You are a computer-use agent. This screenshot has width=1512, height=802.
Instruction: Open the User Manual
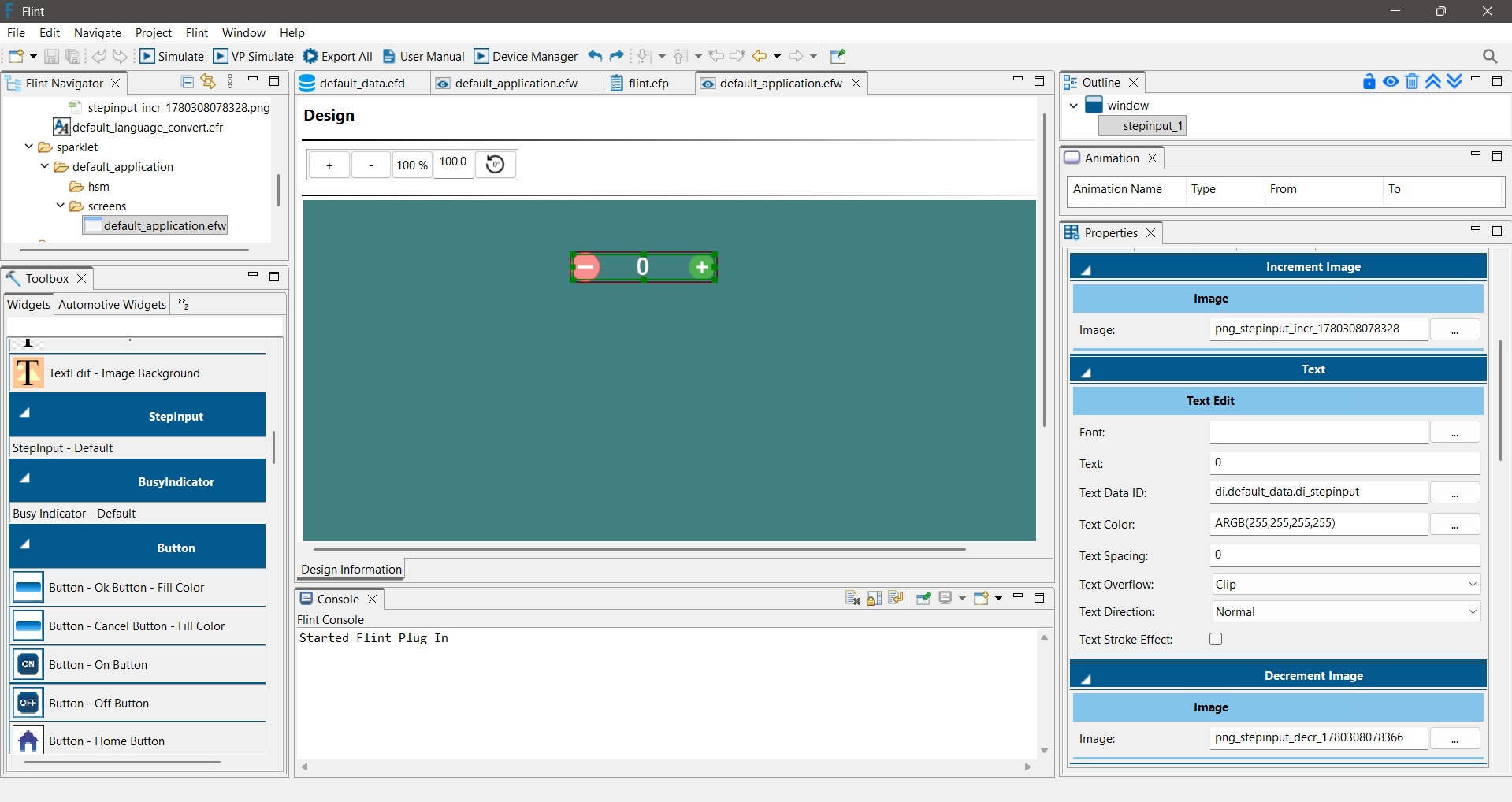tap(424, 56)
